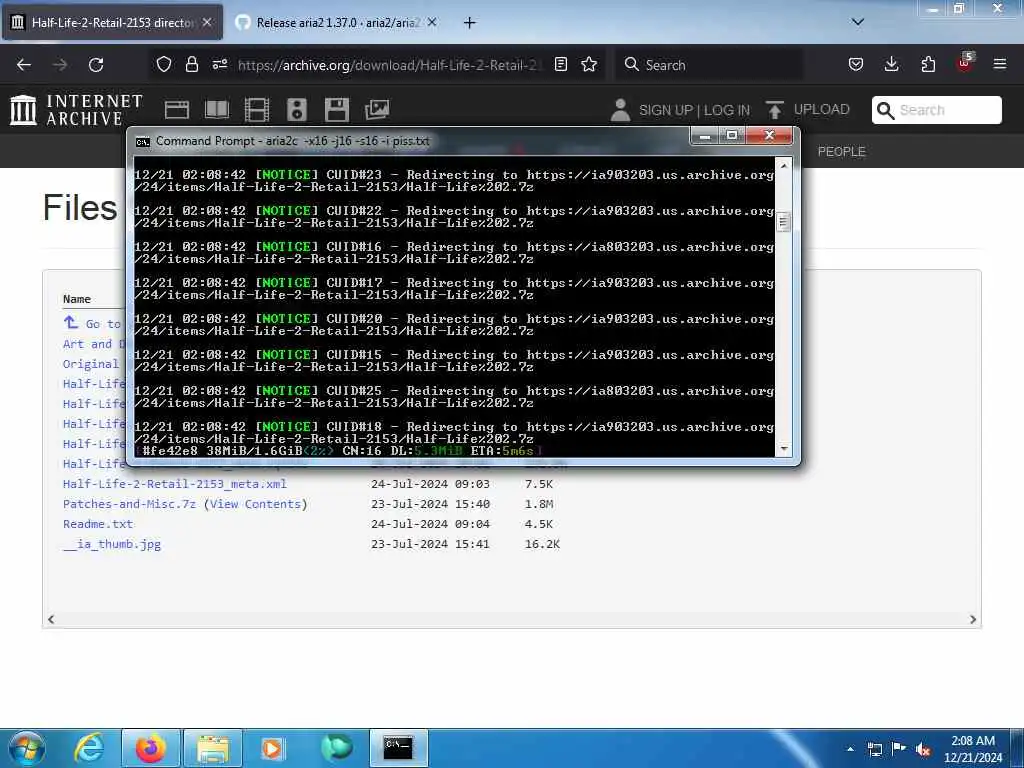1024x768 pixels.
Task: Click SIGN UP | LOG IN link
Action: click(x=694, y=110)
